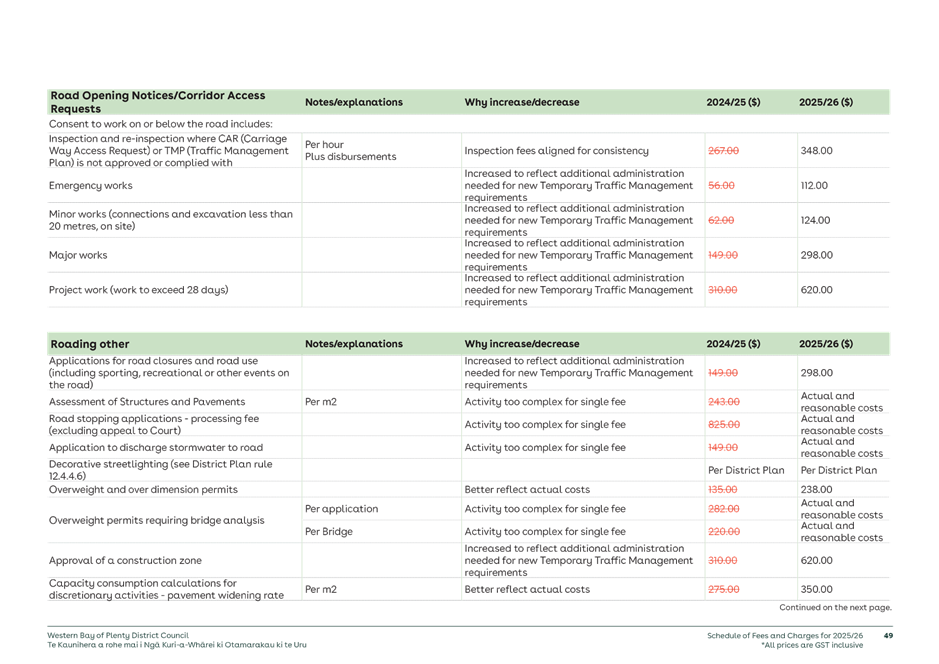
Task: Select the Roading other table heading
Action: pyautogui.click(x=89, y=344)
